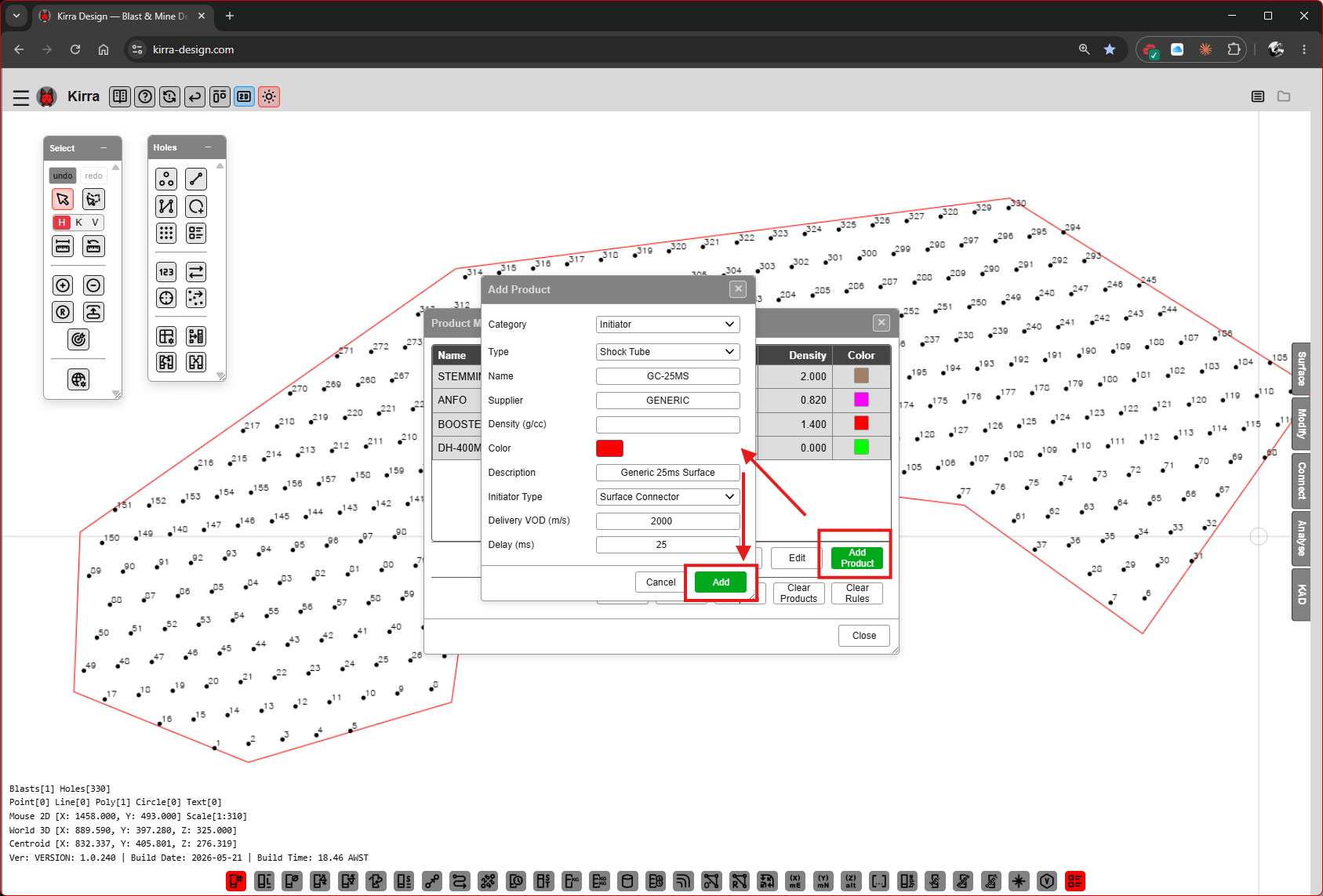The width and height of the screenshot is (1323, 896).
Task: Click the redo button in Select panel
Action: click(x=93, y=176)
